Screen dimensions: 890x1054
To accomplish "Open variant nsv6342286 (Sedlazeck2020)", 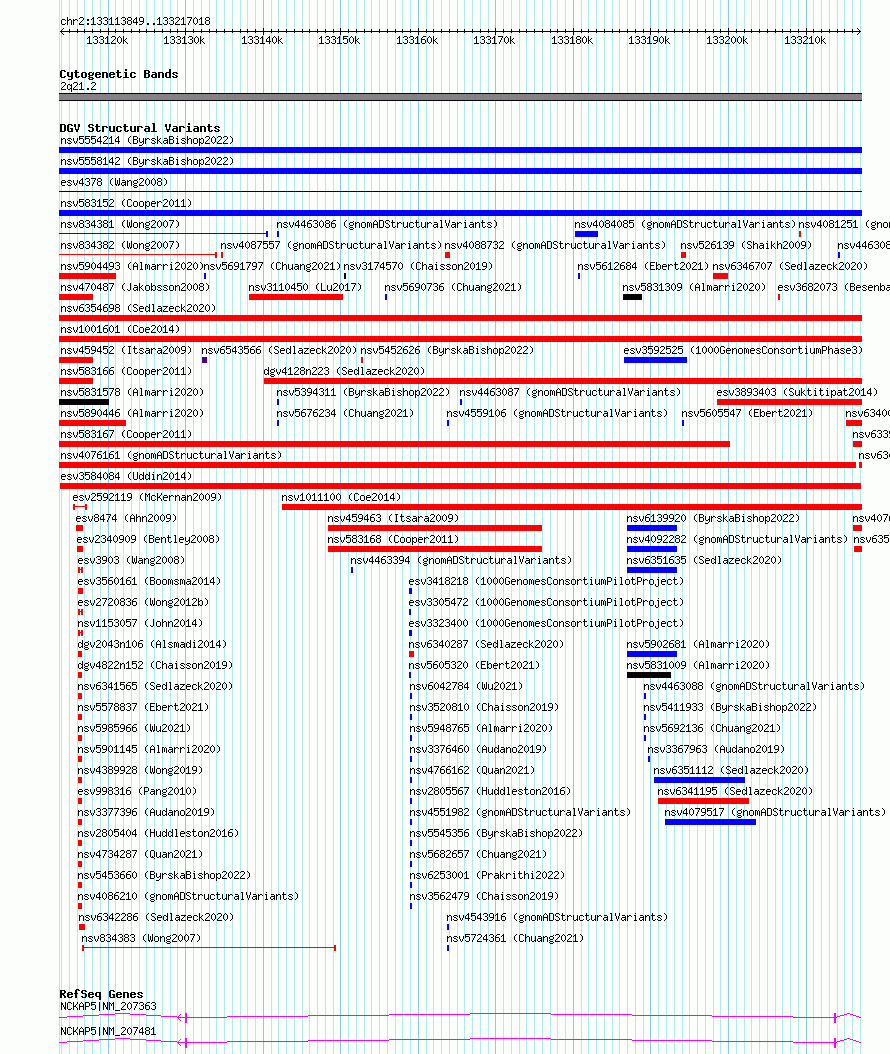I will coord(156,917).
